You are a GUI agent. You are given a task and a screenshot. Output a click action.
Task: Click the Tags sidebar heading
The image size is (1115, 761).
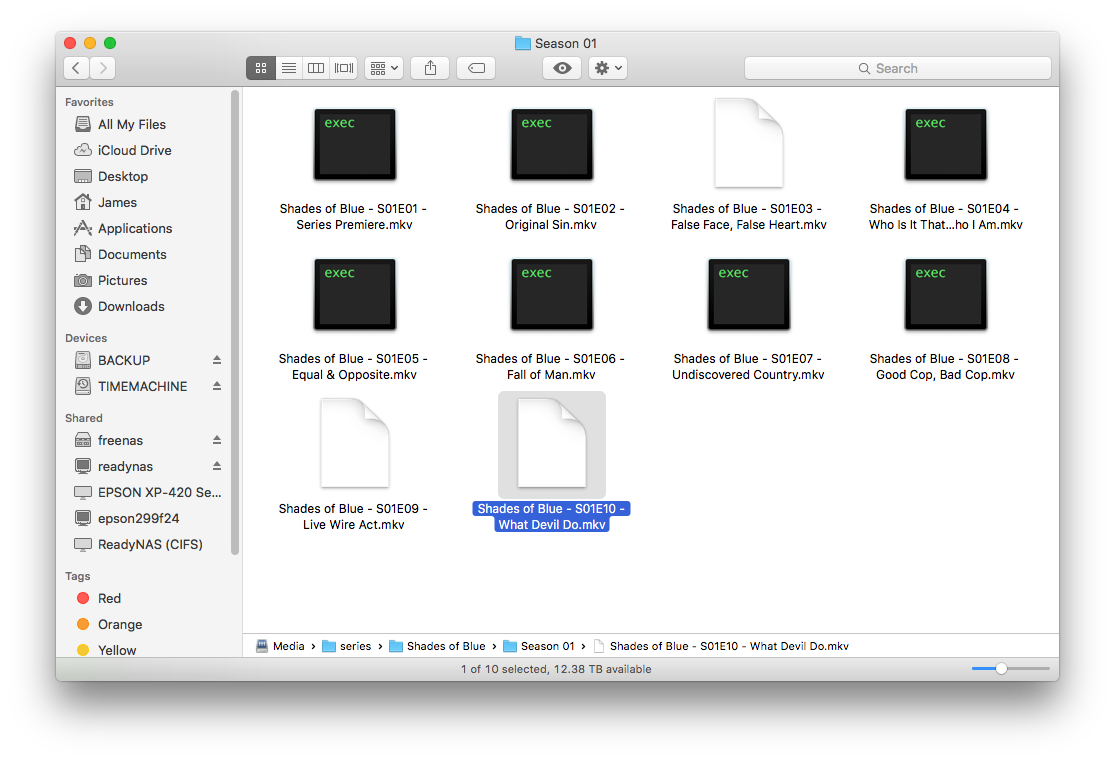tap(78, 576)
